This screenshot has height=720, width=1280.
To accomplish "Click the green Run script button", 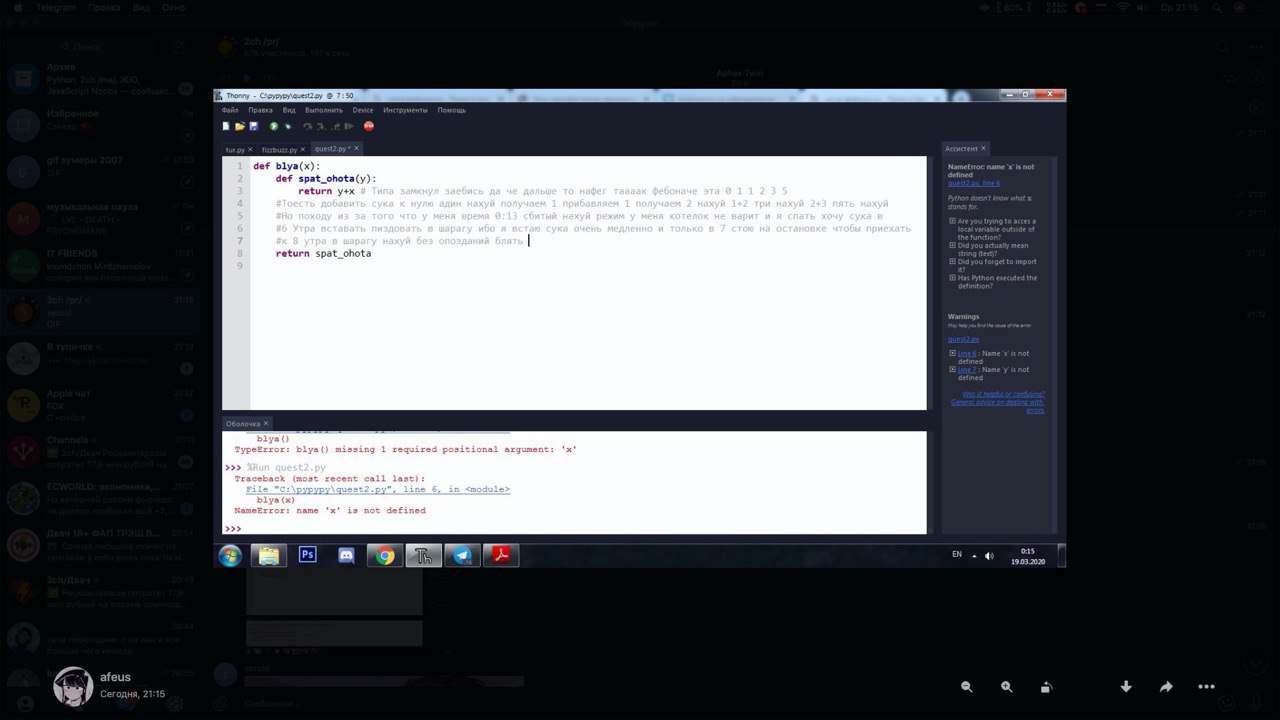I will [274, 126].
